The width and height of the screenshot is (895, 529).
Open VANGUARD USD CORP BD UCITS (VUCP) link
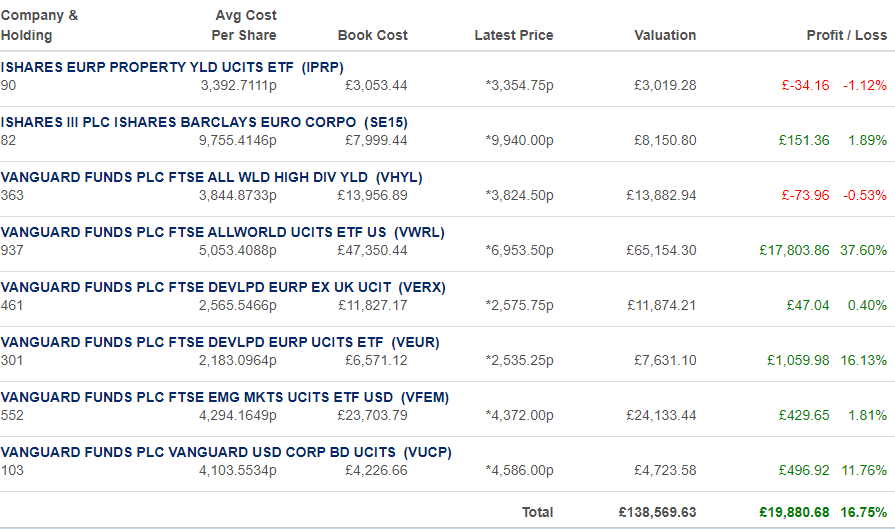coord(226,453)
